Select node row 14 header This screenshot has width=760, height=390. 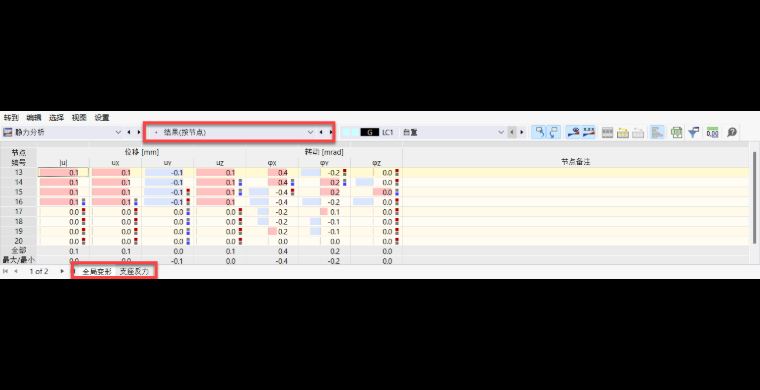pyautogui.click(x=18, y=182)
